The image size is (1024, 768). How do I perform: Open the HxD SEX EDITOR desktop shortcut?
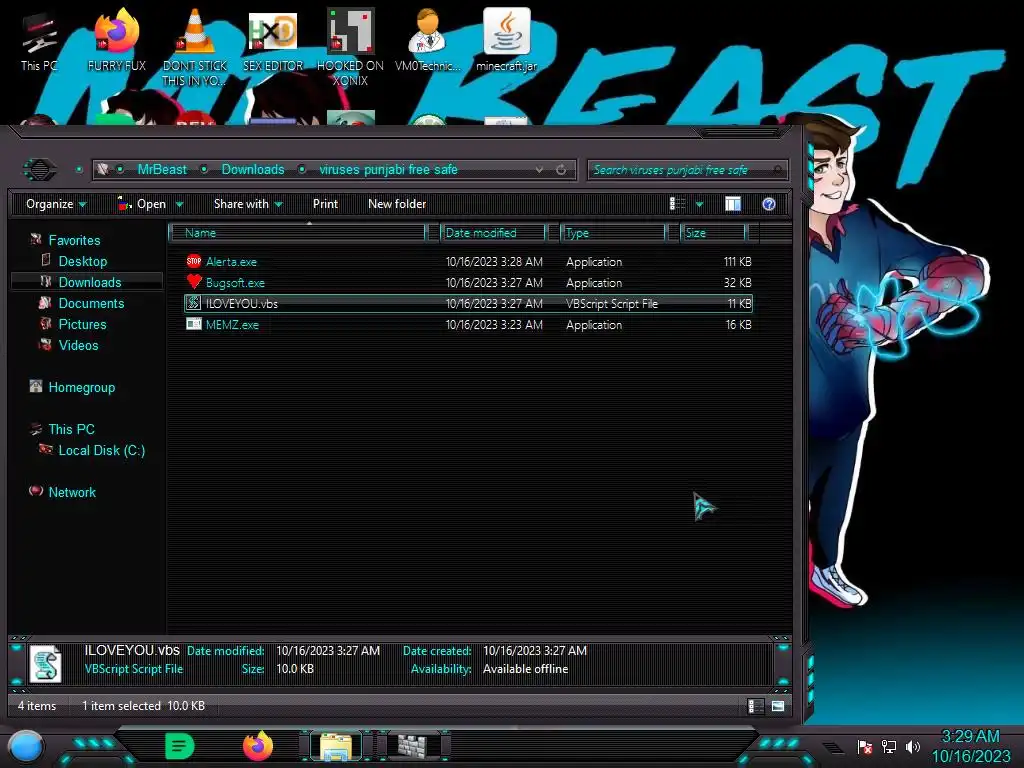pyautogui.click(x=273, y=42)
